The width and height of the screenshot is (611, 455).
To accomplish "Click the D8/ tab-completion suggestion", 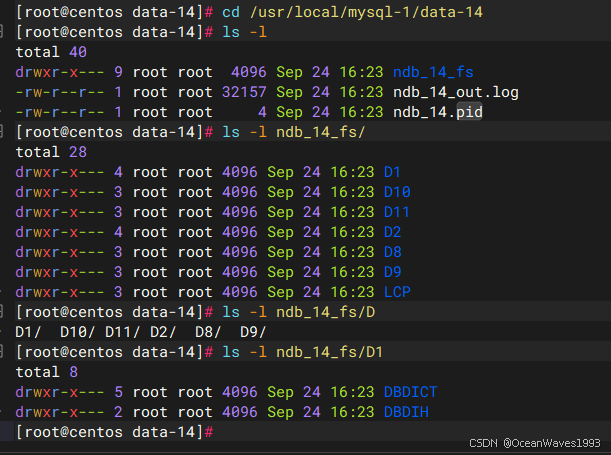I will tap(208, 332).
